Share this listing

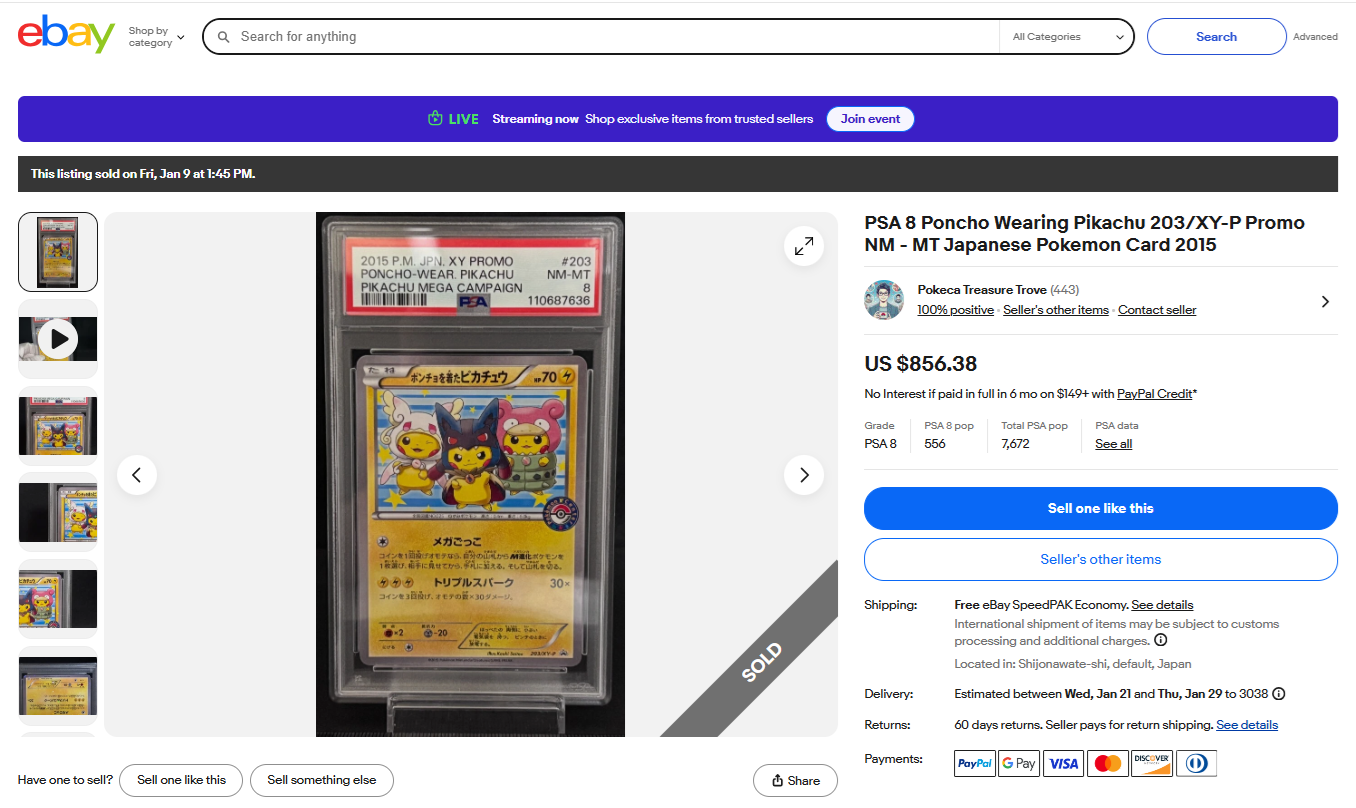[x=795, y=781]
